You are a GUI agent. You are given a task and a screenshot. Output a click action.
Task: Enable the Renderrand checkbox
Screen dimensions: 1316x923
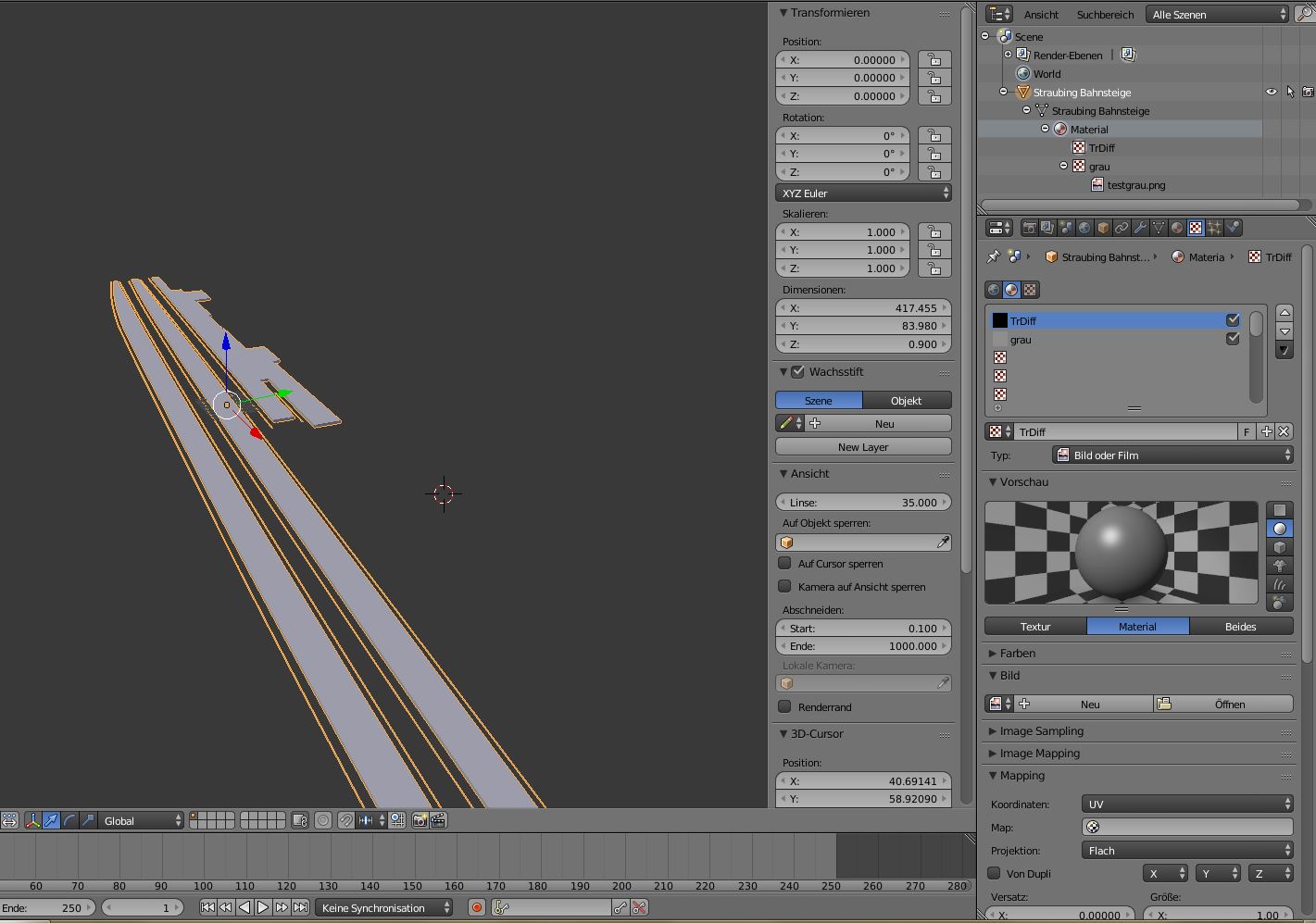click(x=785, y=706)
